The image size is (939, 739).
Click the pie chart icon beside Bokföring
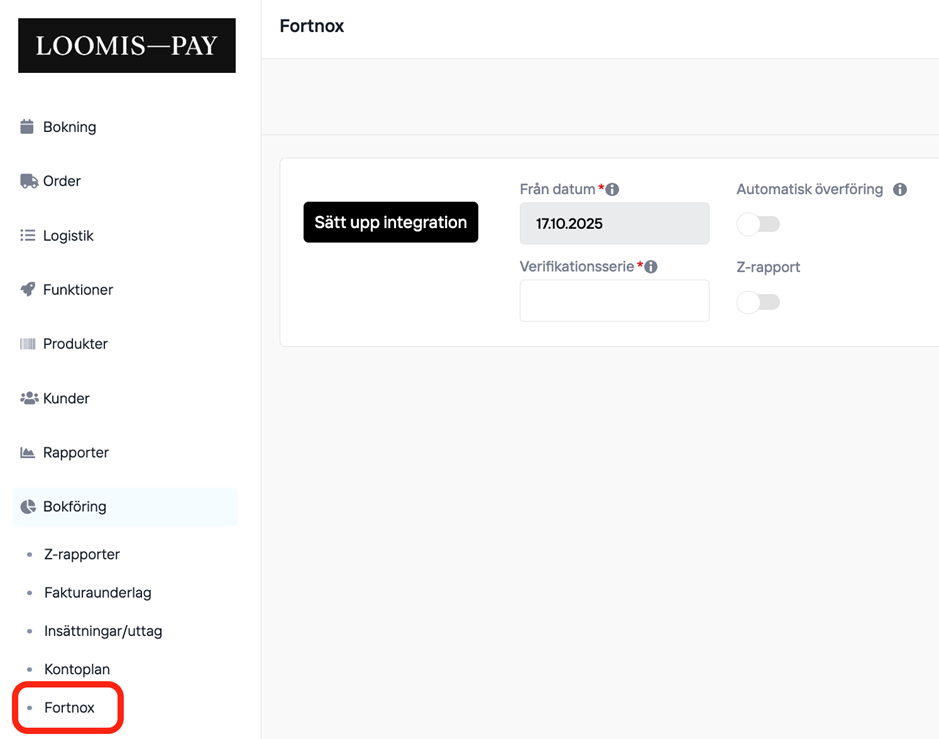tap(28, 507)
